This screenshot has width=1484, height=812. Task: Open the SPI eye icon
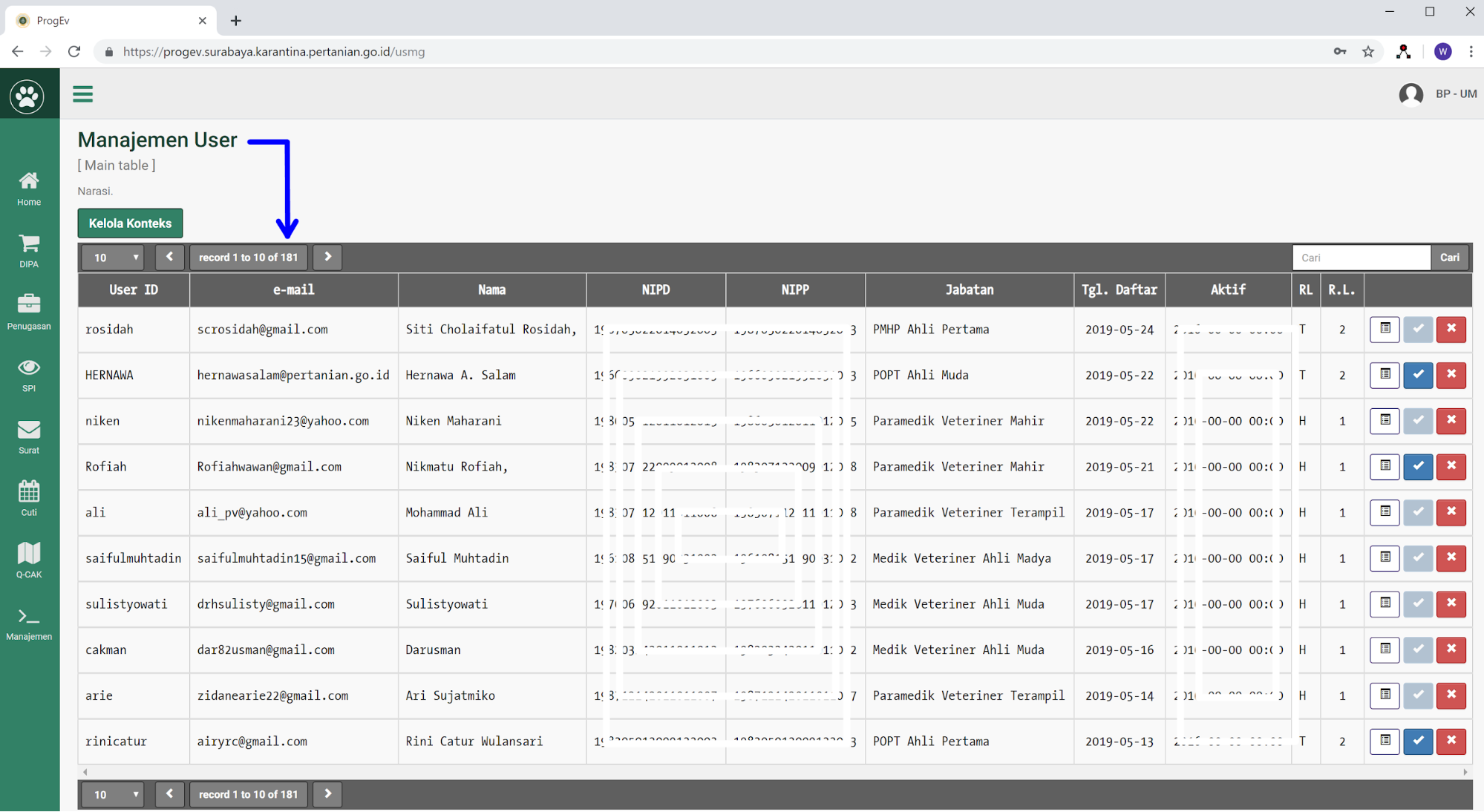point(29,375)
